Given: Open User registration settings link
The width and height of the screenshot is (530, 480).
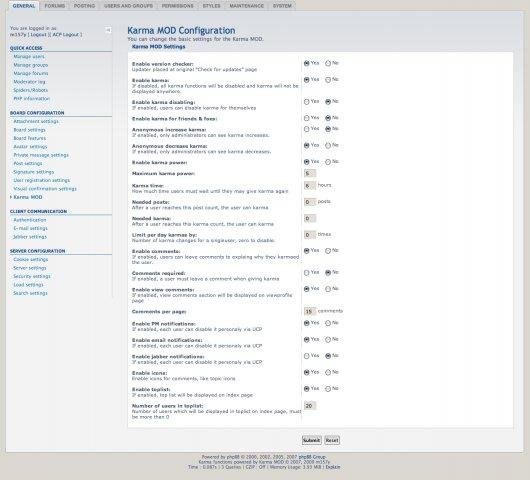Looking at the screenshot, I should tap(42, 181).
